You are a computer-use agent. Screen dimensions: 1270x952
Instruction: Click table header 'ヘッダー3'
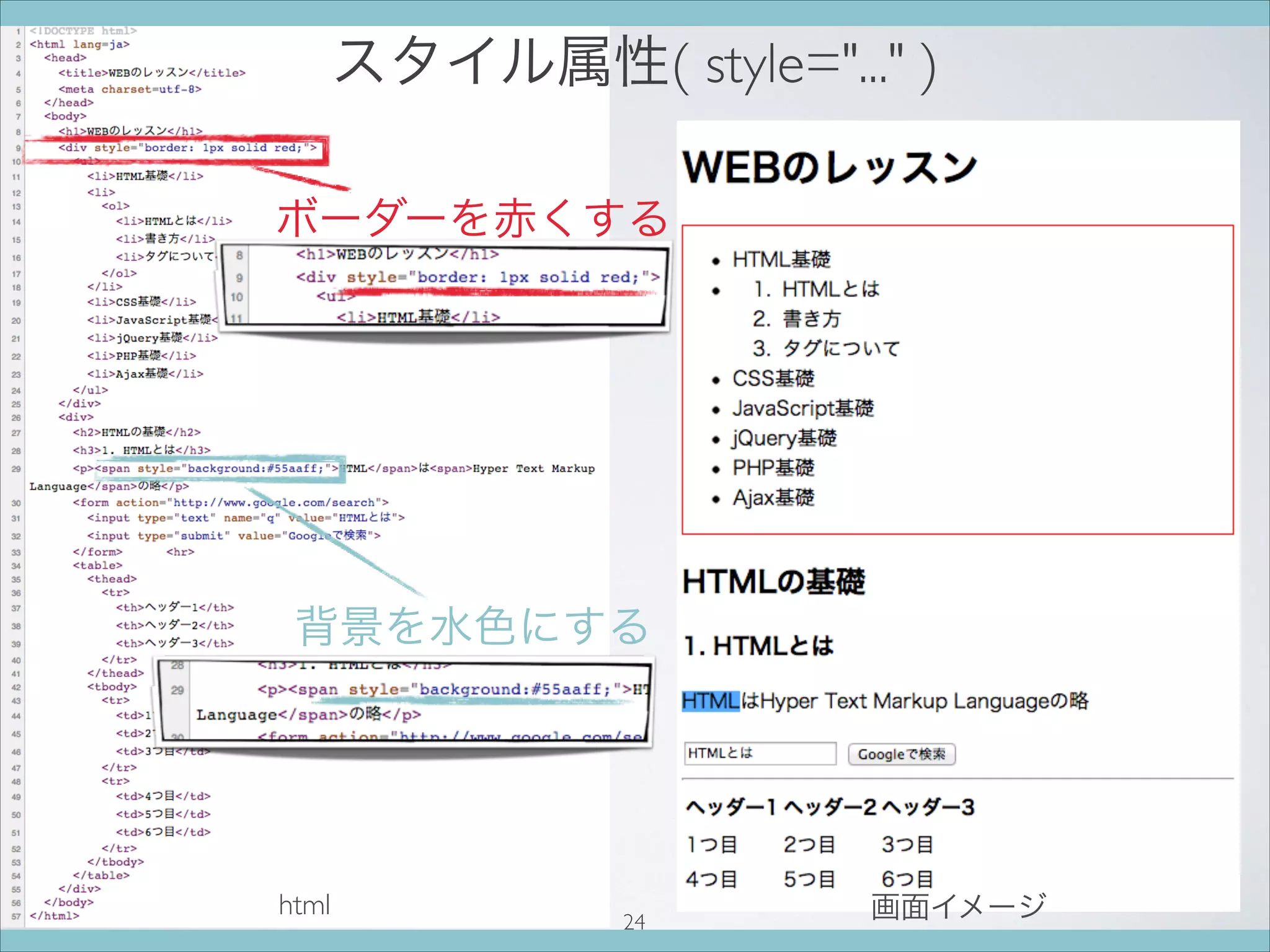pos(928,807)
